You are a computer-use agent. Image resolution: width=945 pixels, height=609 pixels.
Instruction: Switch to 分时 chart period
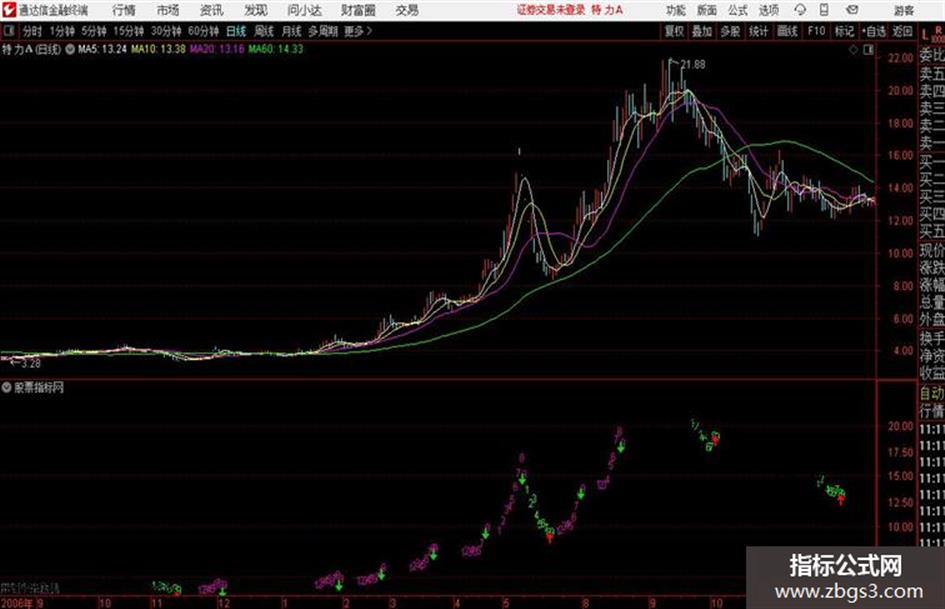[32, 31]
